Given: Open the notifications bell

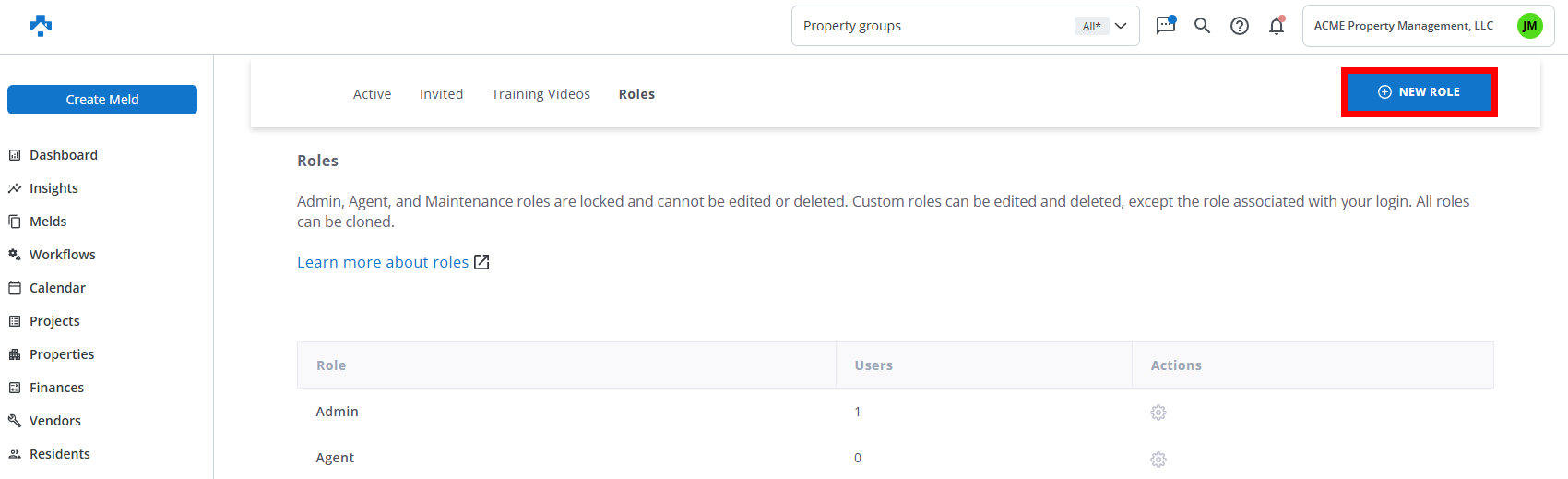Looking at the screenshot, I should pos(1277,26).
